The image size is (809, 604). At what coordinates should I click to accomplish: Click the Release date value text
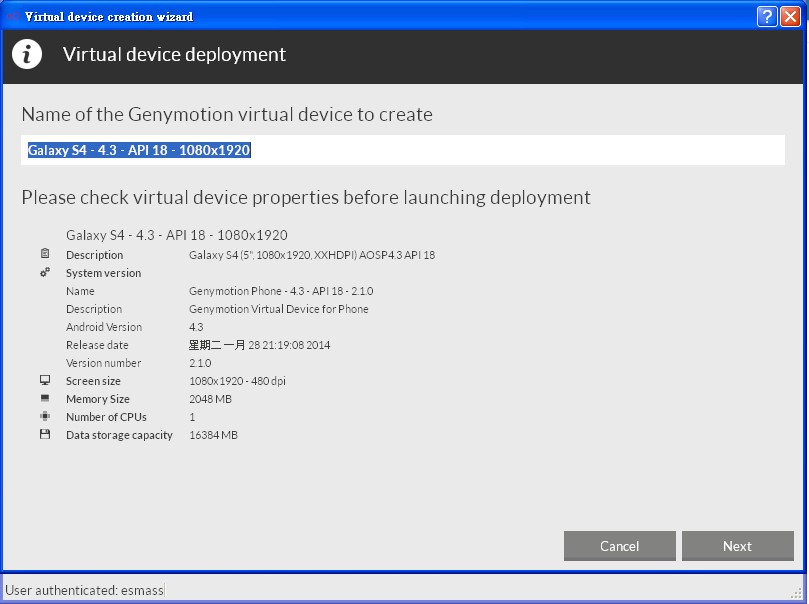pyautogui.click(x=259, y=345)
